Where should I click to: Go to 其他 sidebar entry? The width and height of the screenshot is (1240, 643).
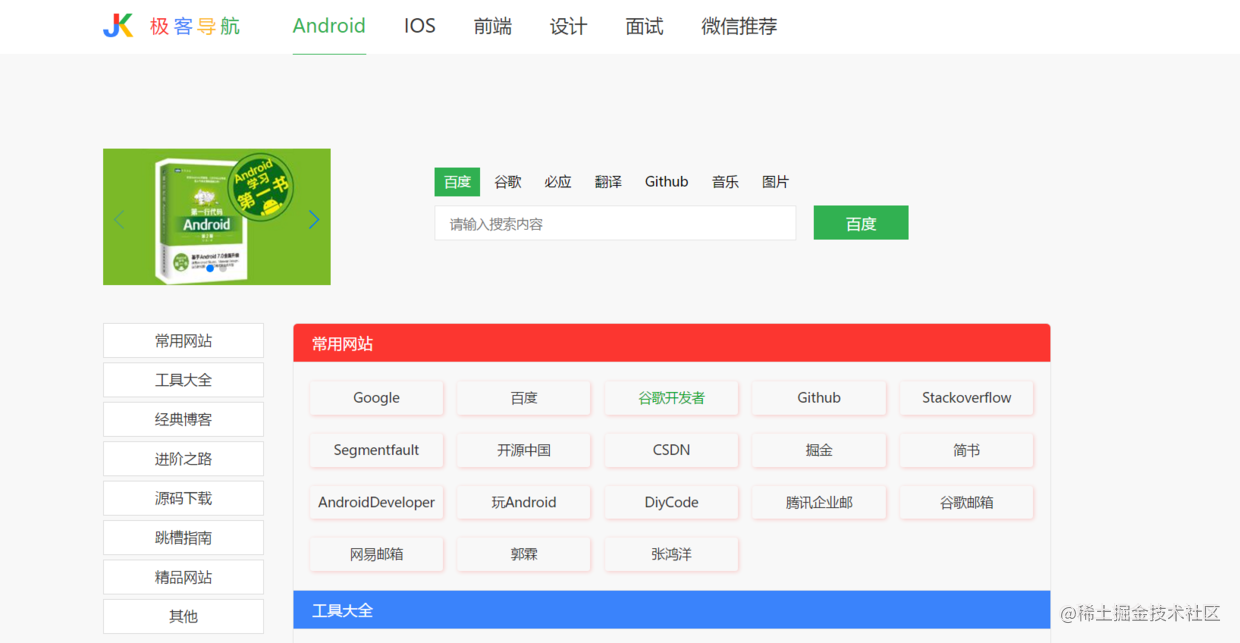point(183,617)
